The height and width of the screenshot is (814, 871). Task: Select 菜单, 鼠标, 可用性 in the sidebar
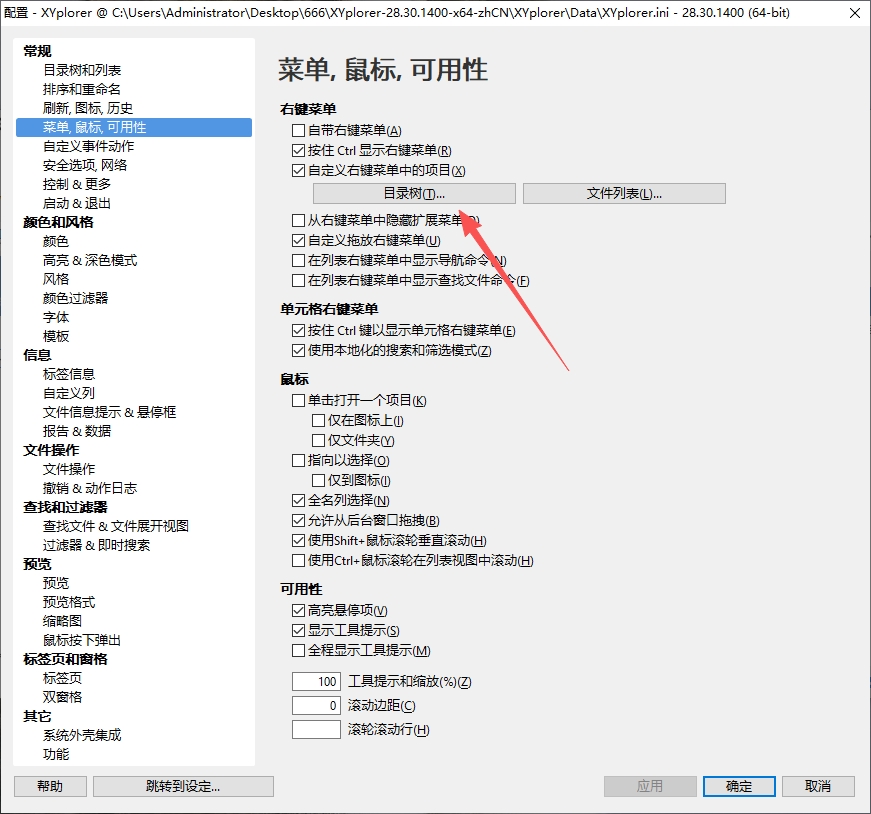coord(134,127)
